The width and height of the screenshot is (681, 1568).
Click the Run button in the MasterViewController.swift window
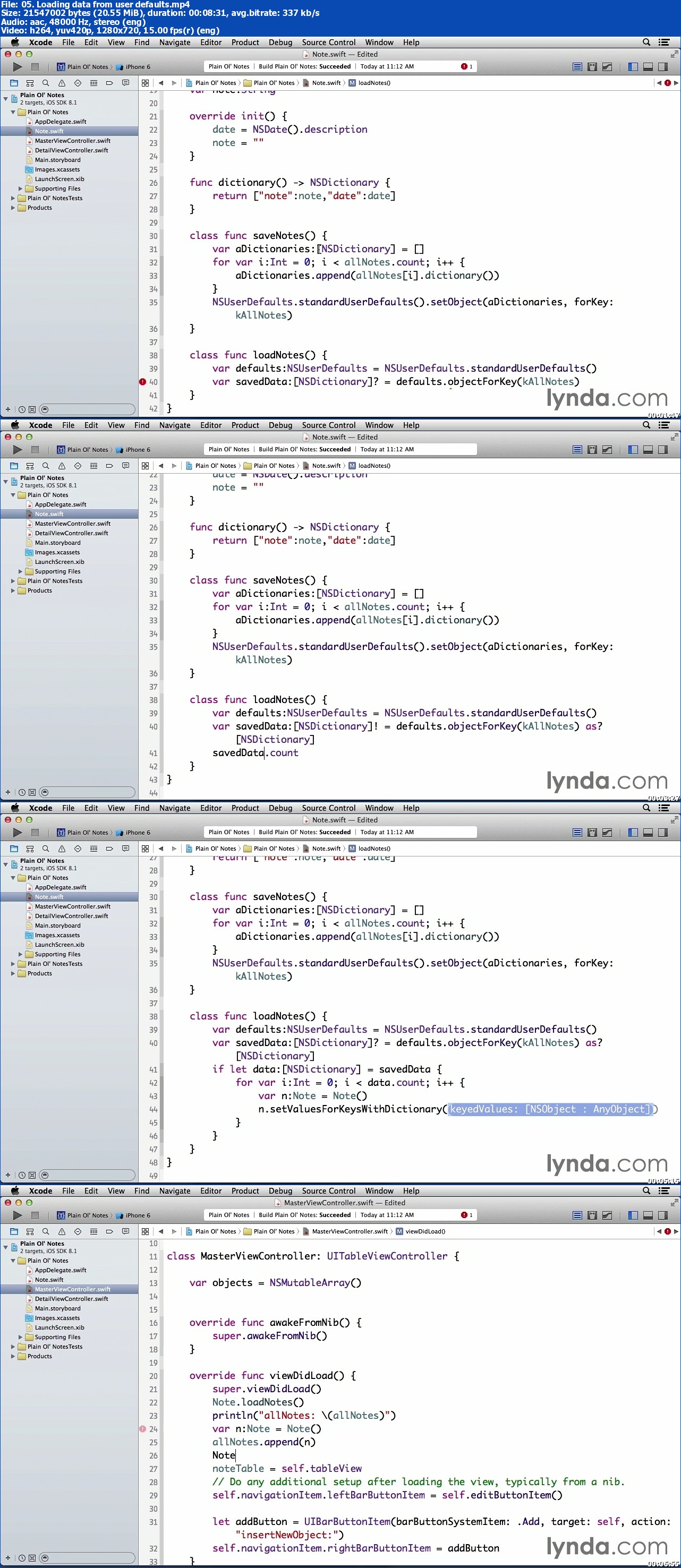coord(17,1215)
